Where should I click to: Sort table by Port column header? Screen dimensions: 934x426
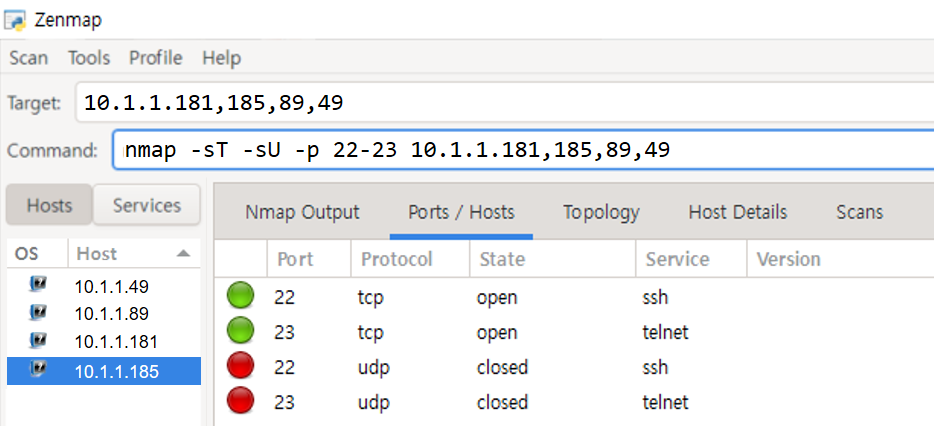[309, 259]
